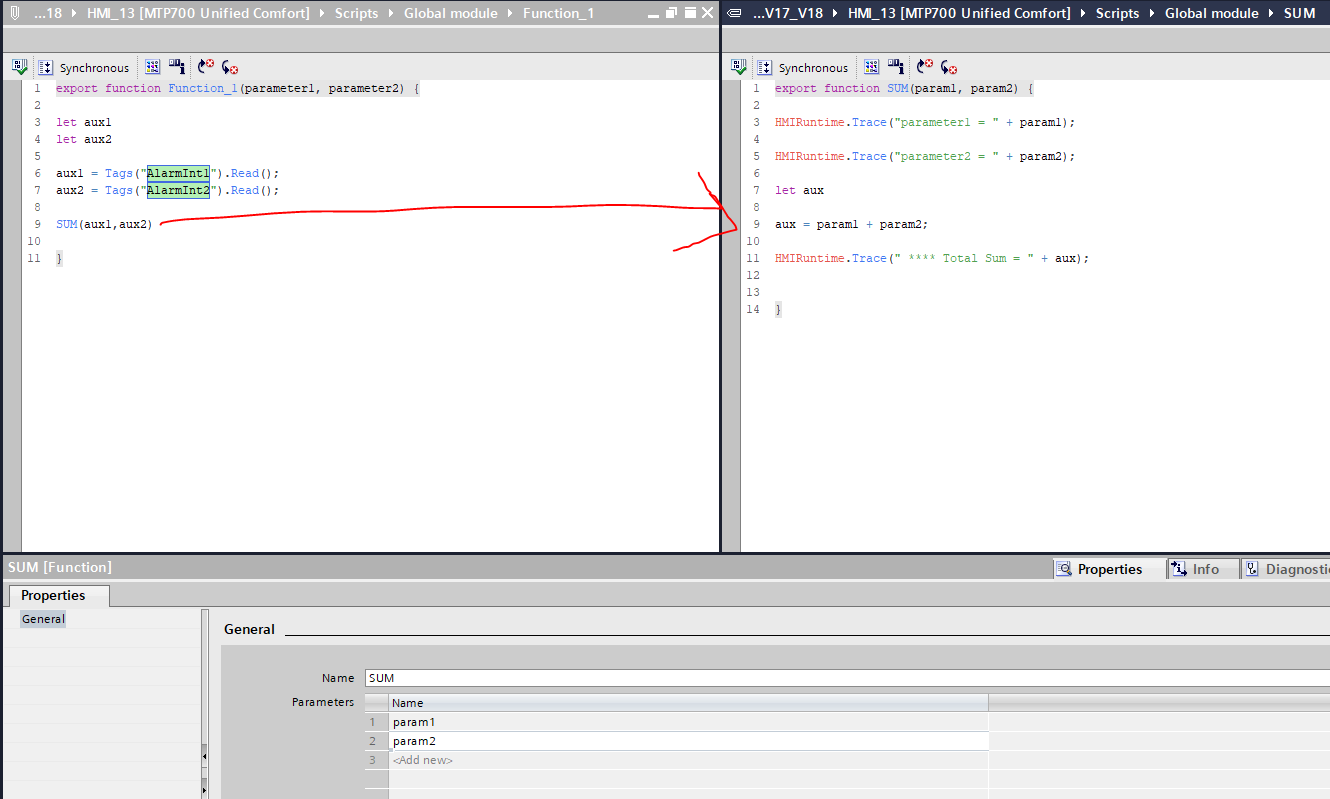The height and width of the screenshot is (799, 1330).
Task: Expand the Global module breadcrumb arrow in SUM title
Action: click(x=1270, y=14)
